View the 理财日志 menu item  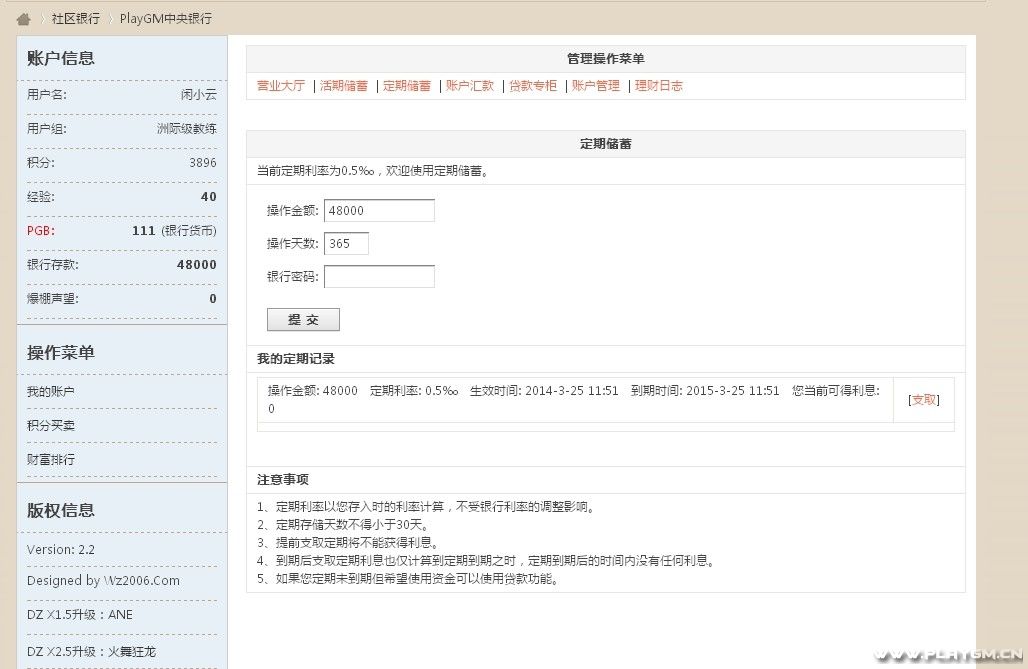(659, 86)
